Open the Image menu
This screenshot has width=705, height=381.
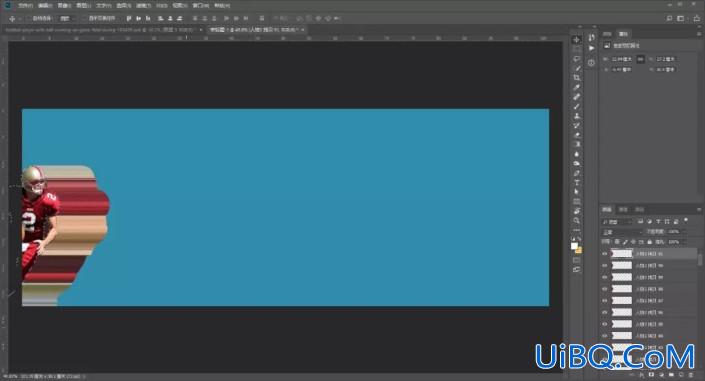click(x=64, y=5)
